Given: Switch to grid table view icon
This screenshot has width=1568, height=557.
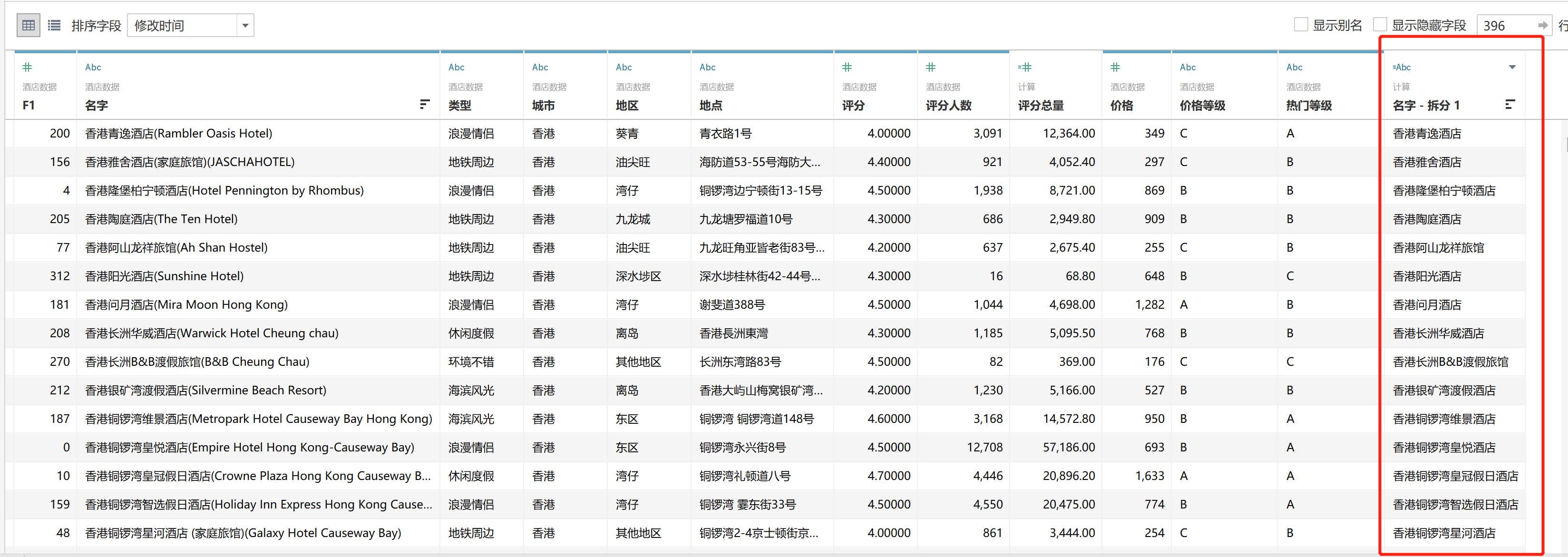Looking at the screenshot, I should point(28,26).
